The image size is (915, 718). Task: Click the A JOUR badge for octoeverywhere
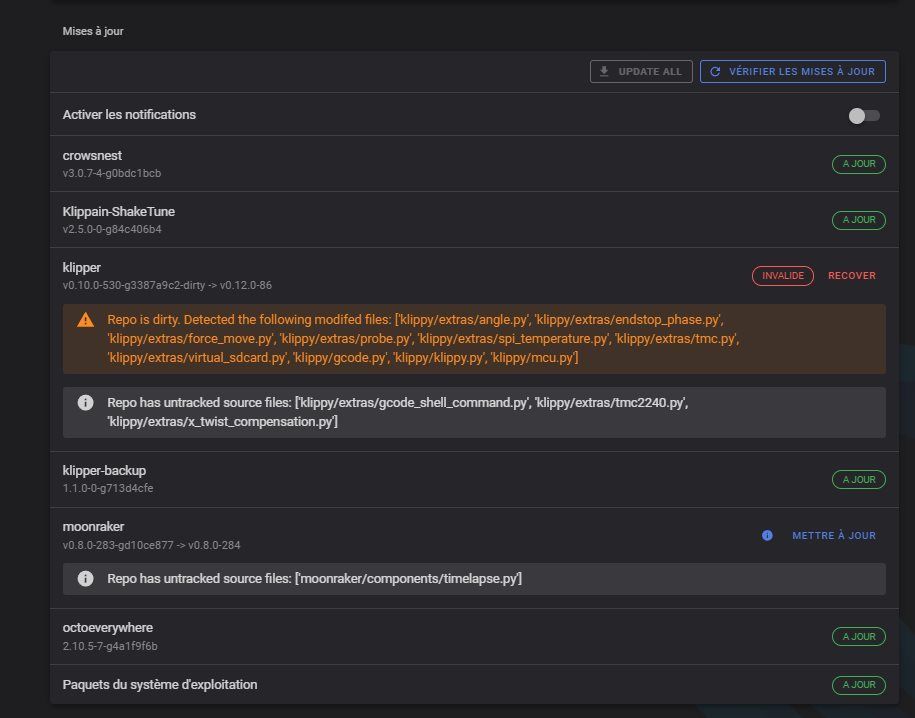[858, 636]
